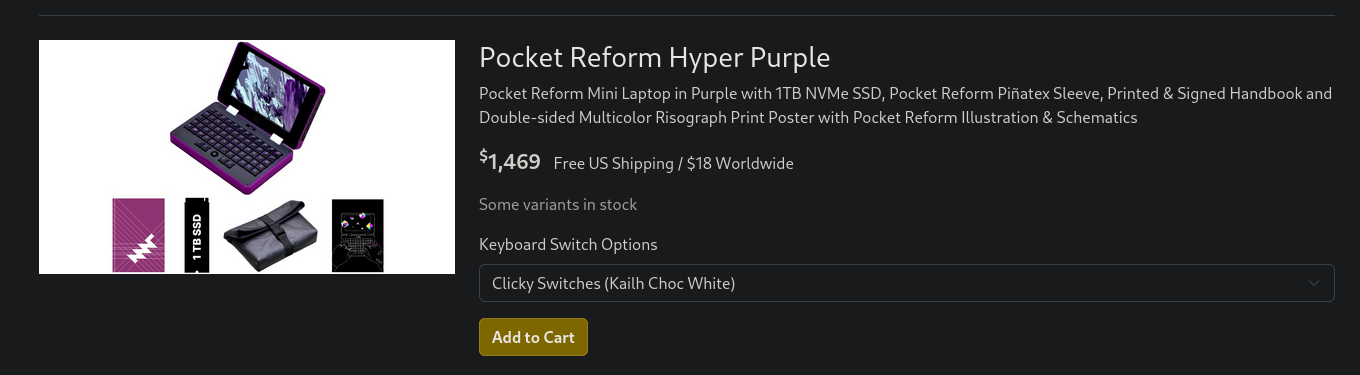1360x375 pixels.
Task: Click the purple handbook cover image
Action: [x=138, y=235]
